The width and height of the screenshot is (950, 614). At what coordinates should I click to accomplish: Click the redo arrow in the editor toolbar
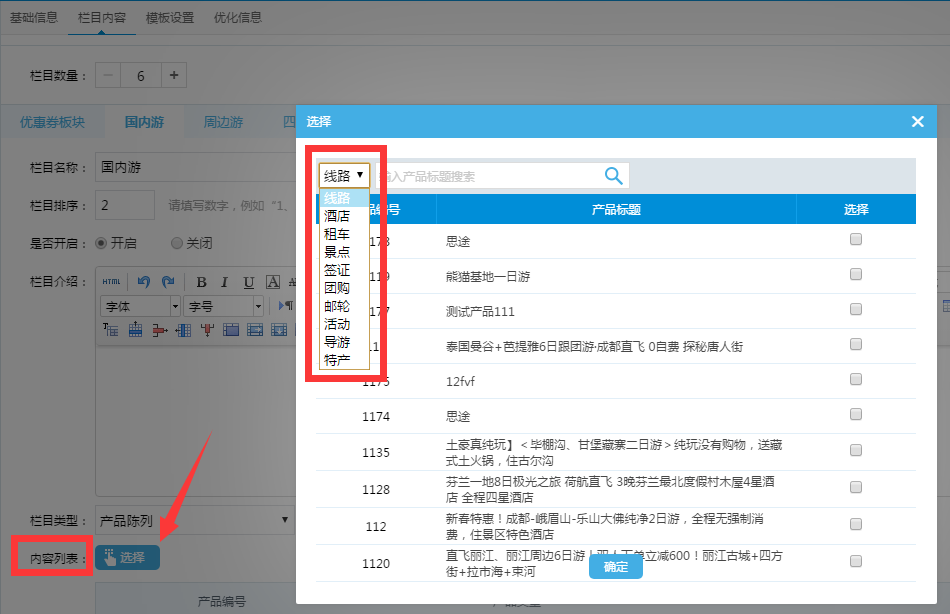[168, 281]
